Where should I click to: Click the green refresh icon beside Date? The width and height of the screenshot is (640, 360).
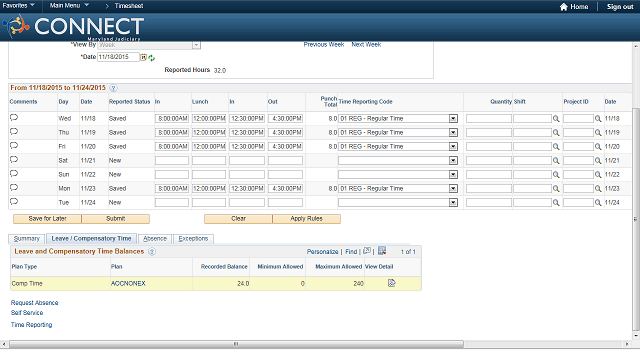(x=152, y=58)
